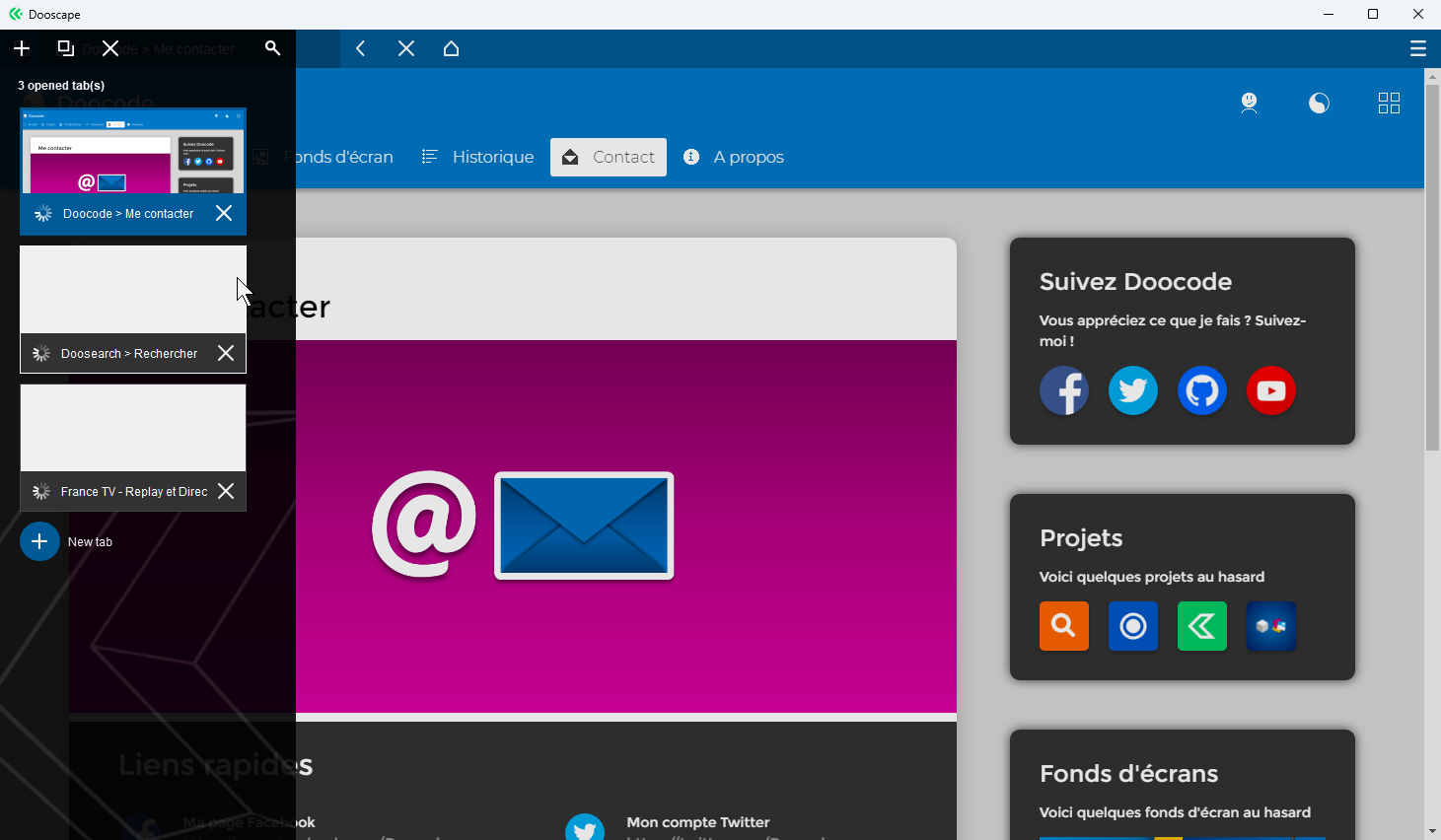Image resolution: width=1441 pixels, height=840 pixels.
Task: Go back using the left arrow
Action: pos(361,48)
